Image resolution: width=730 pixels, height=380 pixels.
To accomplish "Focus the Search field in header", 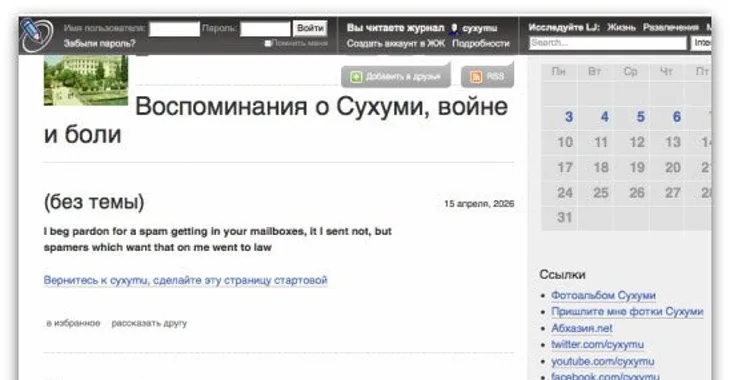I will pos(608,43).
